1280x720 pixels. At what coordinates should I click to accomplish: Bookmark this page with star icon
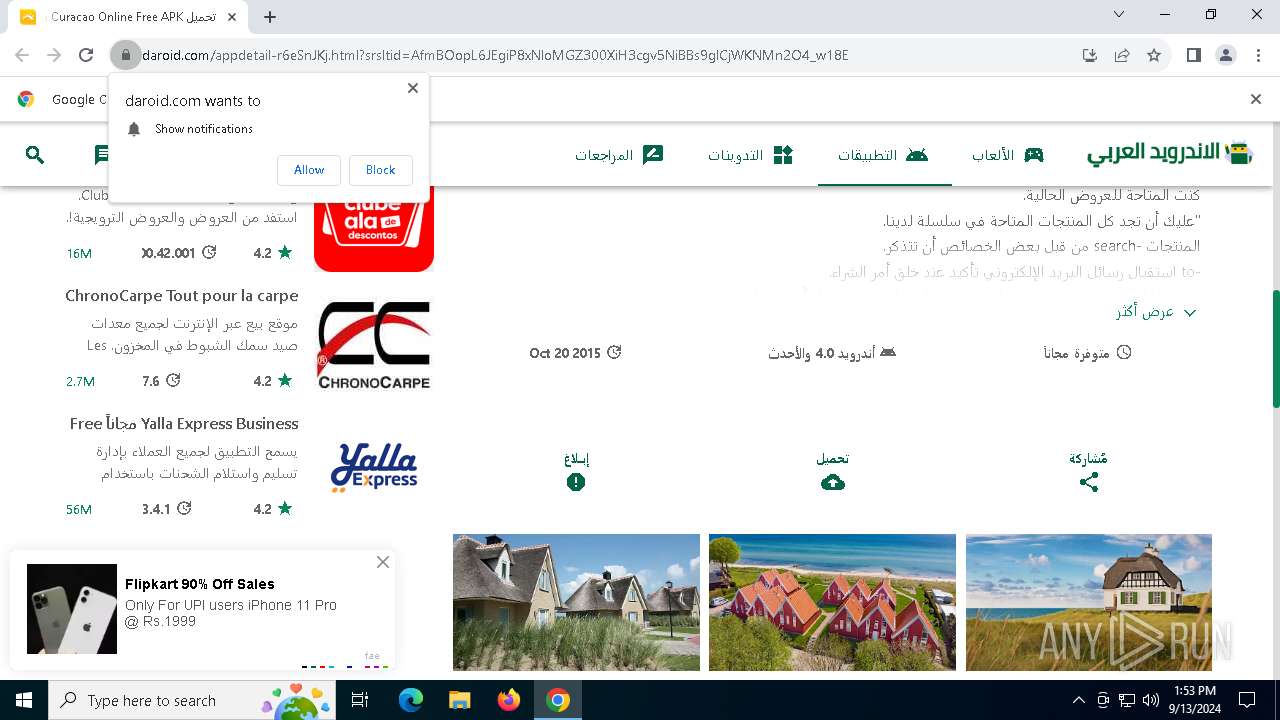click(x=1154, y=56)
